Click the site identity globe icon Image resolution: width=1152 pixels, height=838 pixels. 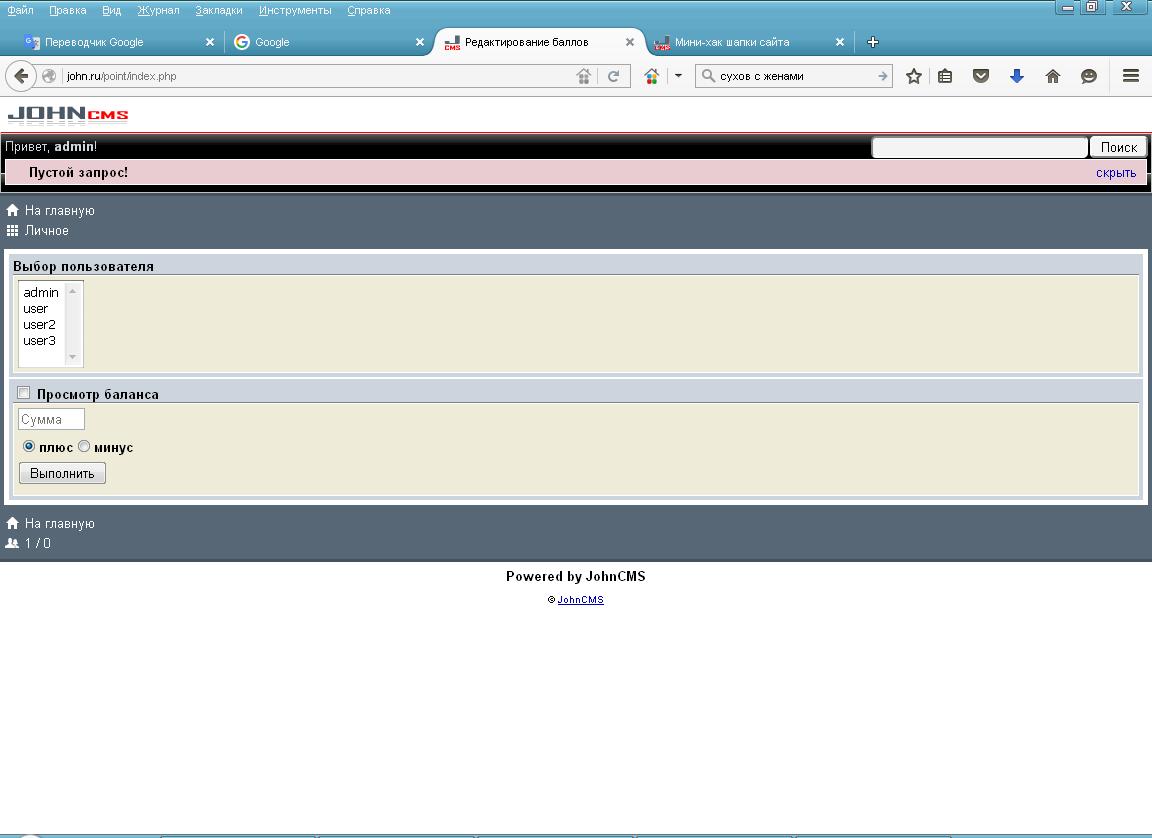coord(49,76)
